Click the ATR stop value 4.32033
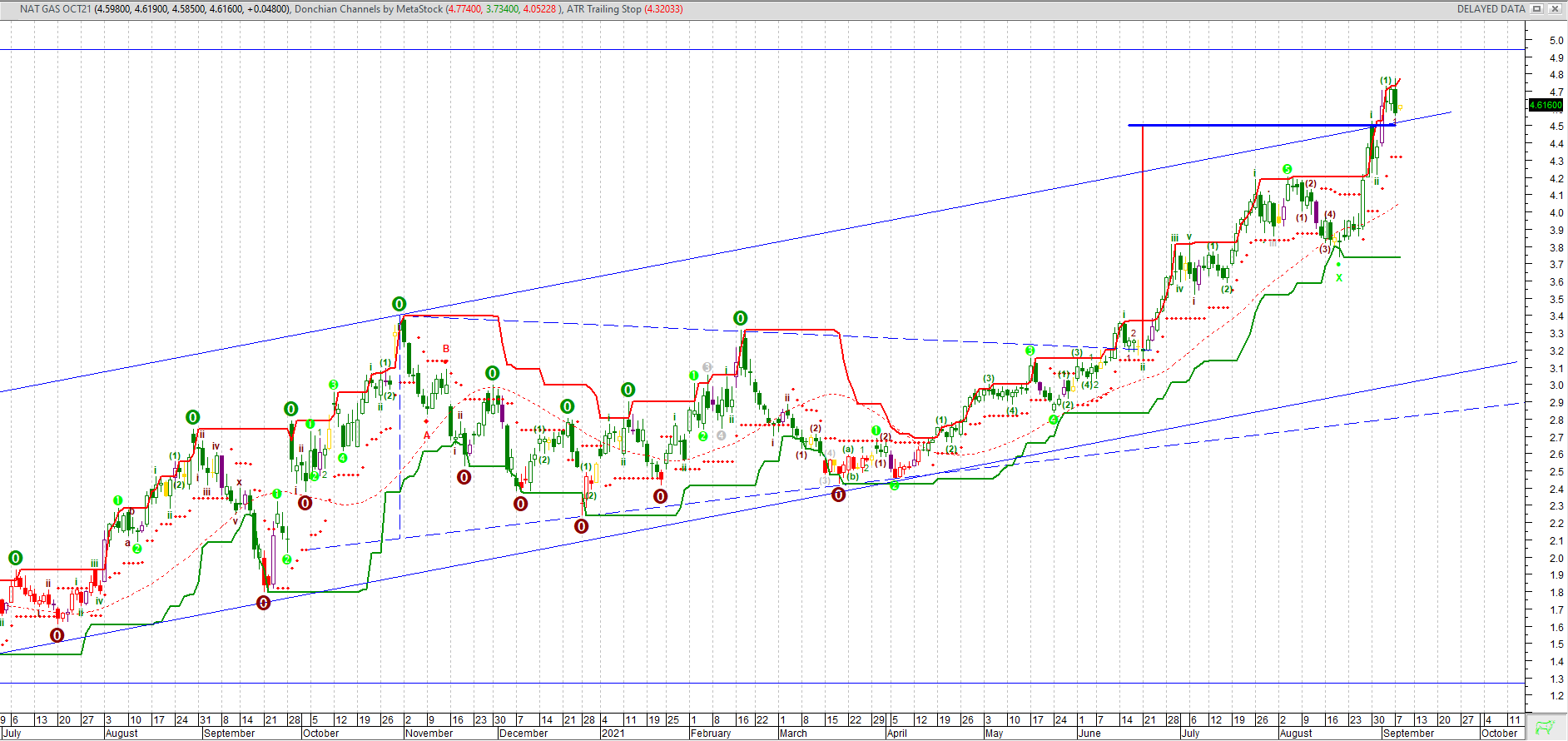Screen dimensions: 1568x741 663,9
